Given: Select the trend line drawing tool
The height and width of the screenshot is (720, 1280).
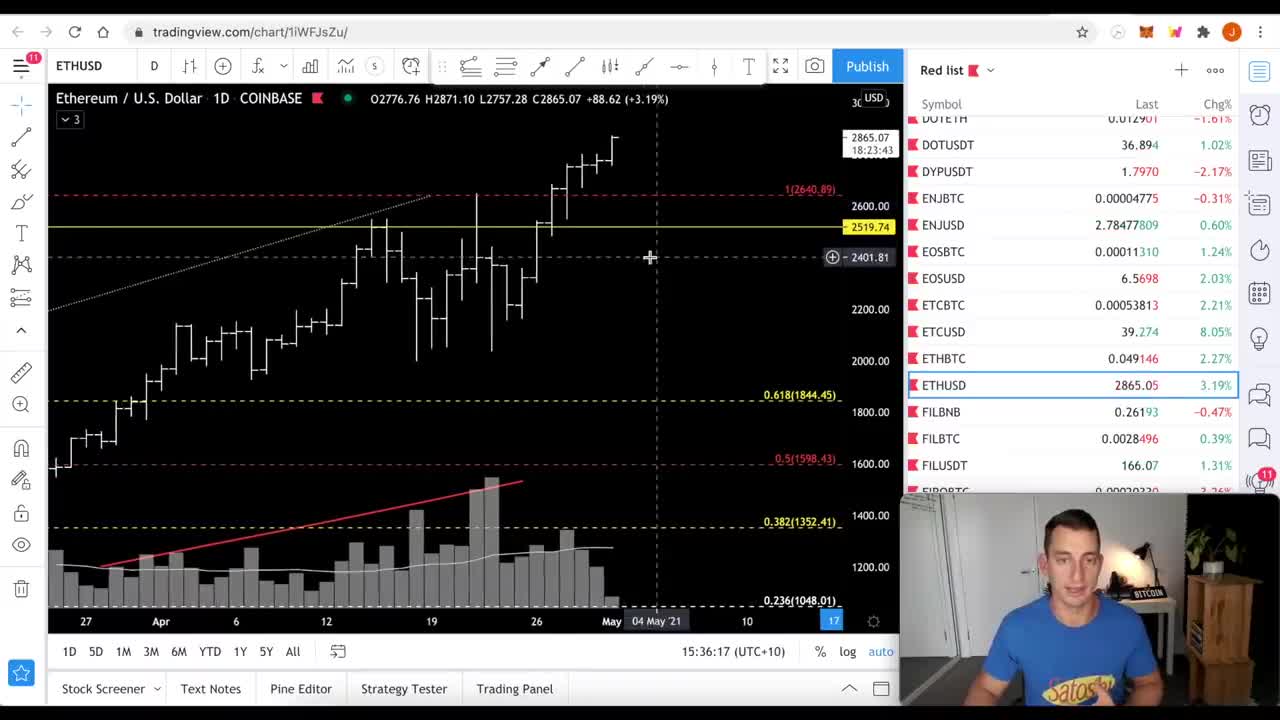Looking at the screenshot, I should [x=21, y=137].
